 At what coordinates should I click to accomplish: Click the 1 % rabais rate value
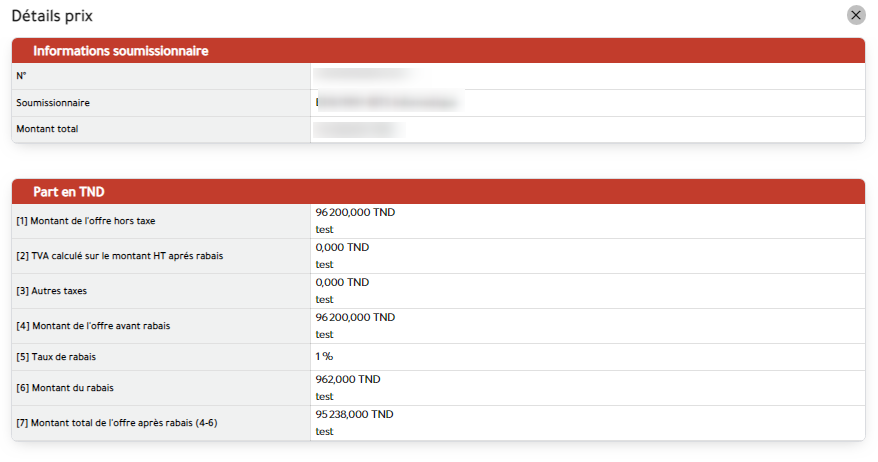324,357
